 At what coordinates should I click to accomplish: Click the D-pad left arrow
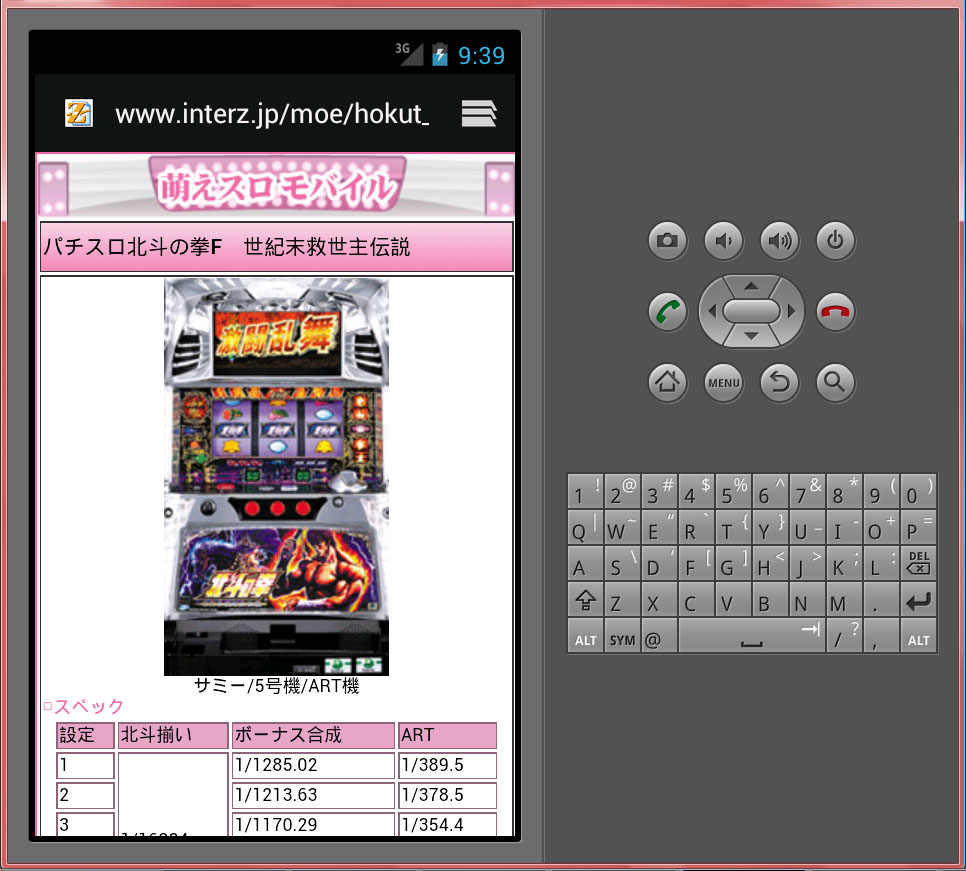[712, 311]
